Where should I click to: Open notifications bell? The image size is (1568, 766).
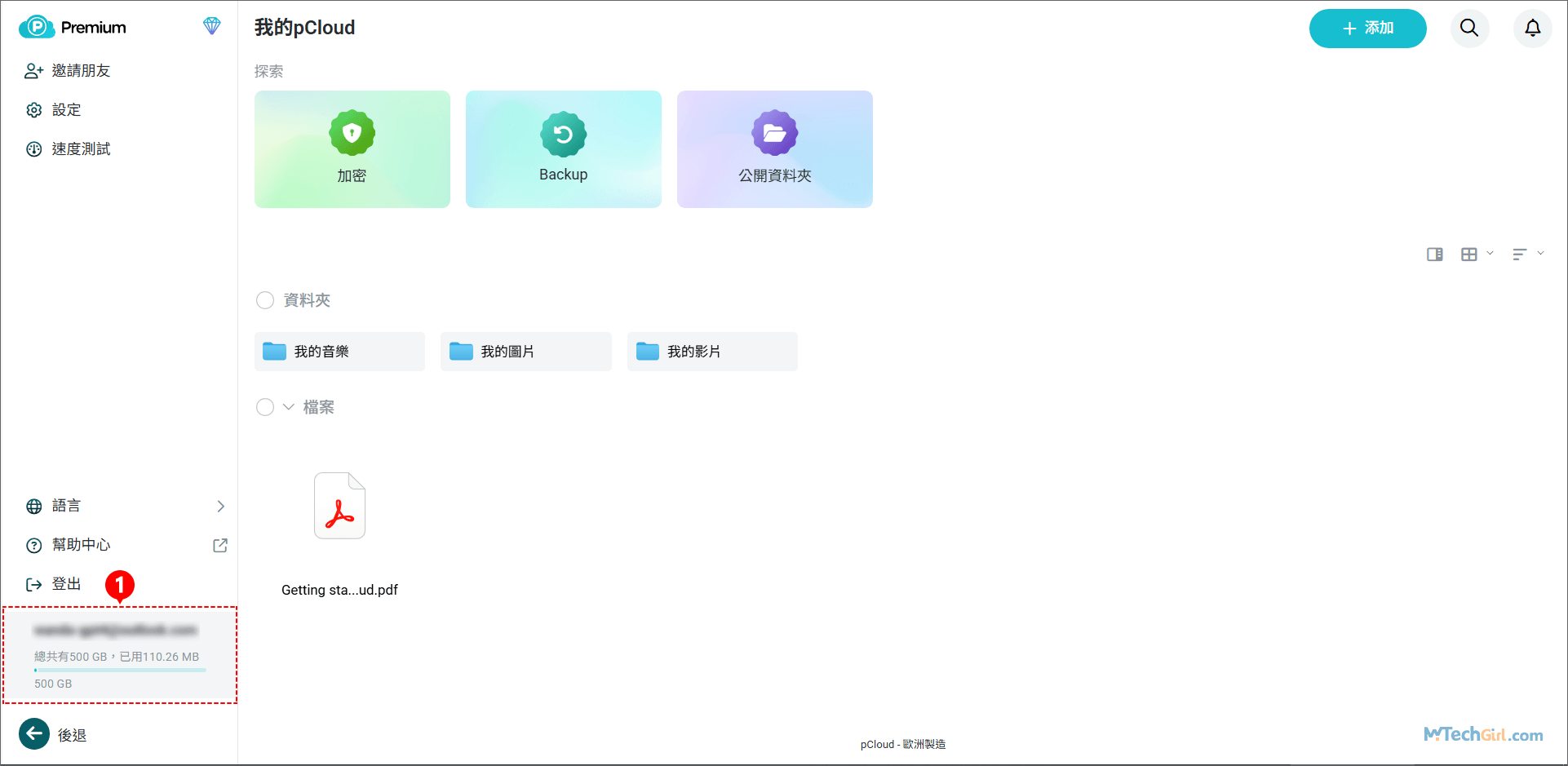(x=1533, y=29)
